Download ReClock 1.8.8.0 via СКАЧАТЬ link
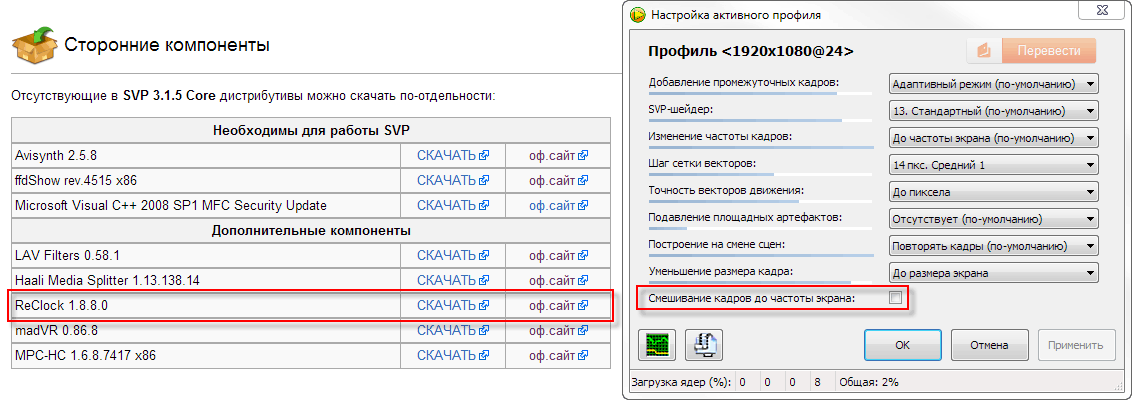The image size is (1132, 400). pos(446,305)
